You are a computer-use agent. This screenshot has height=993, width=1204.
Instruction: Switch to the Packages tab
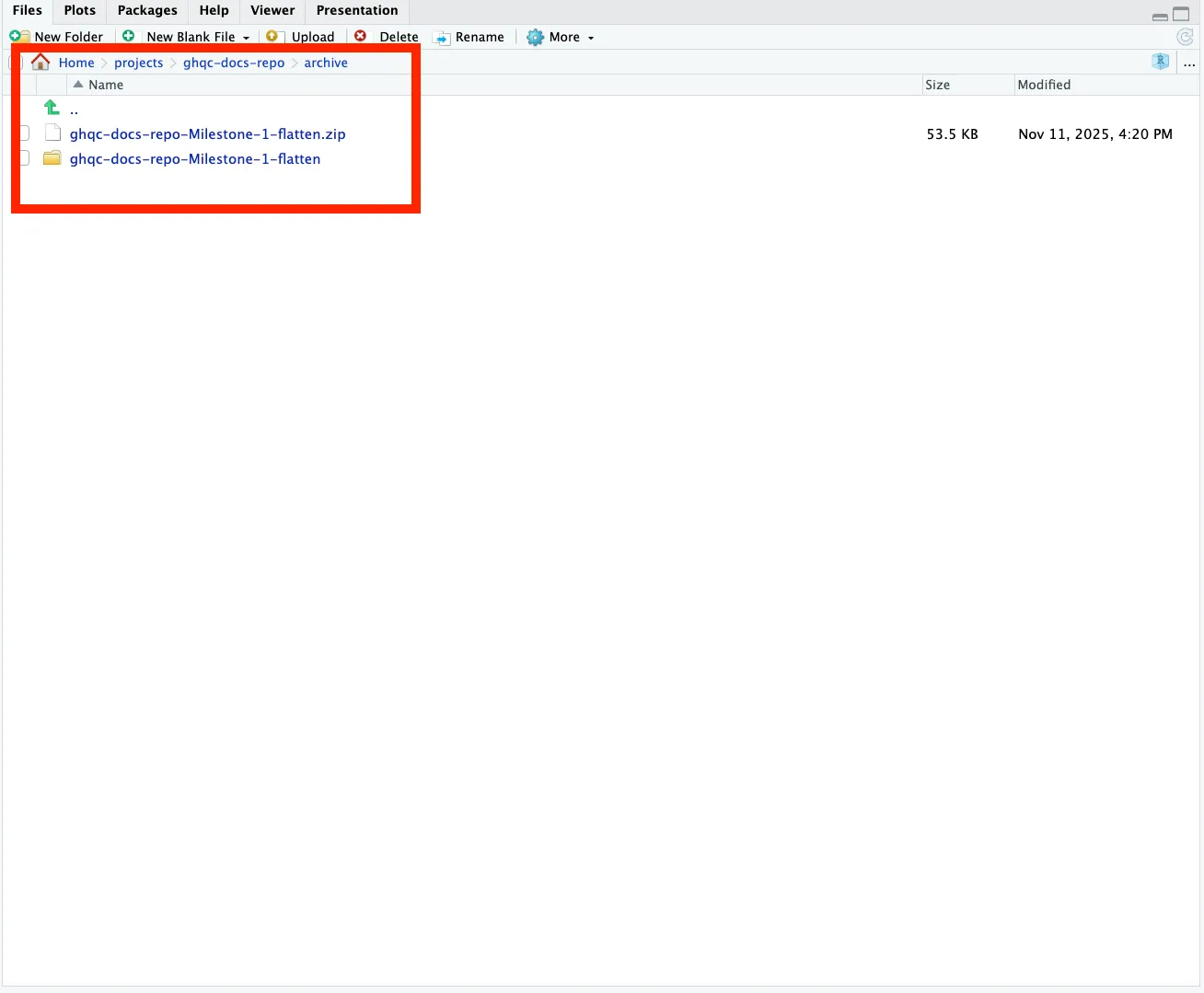click(x=147, y=11)
